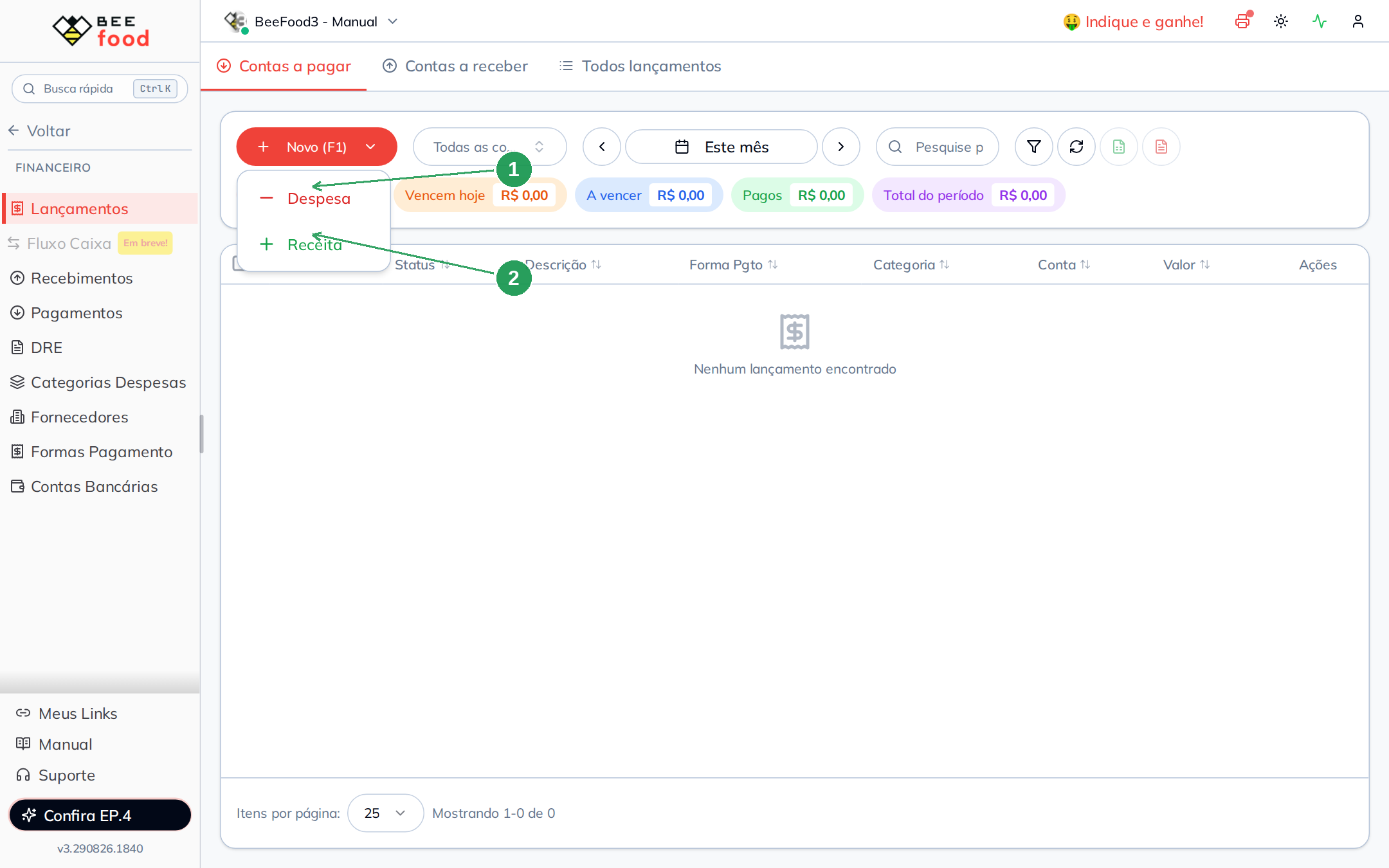Click version text v3.290826.1840

(x=100, y=848)
